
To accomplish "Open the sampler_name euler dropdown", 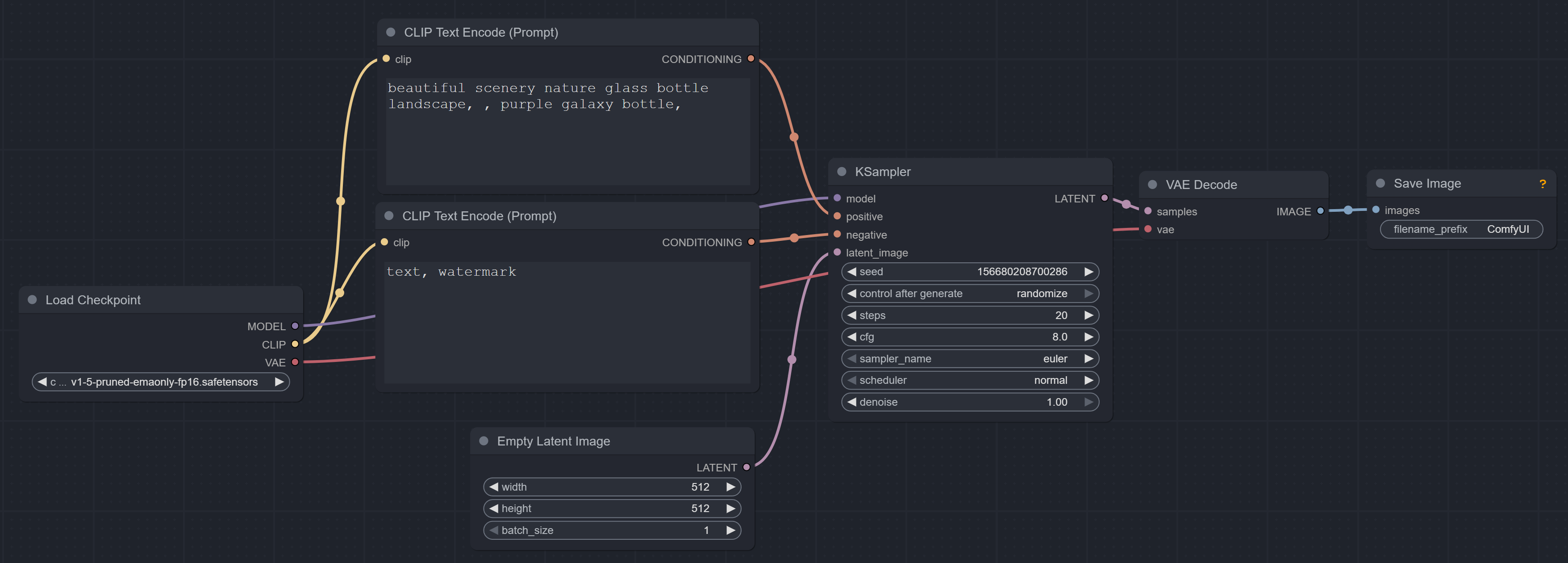I will 970,359.
